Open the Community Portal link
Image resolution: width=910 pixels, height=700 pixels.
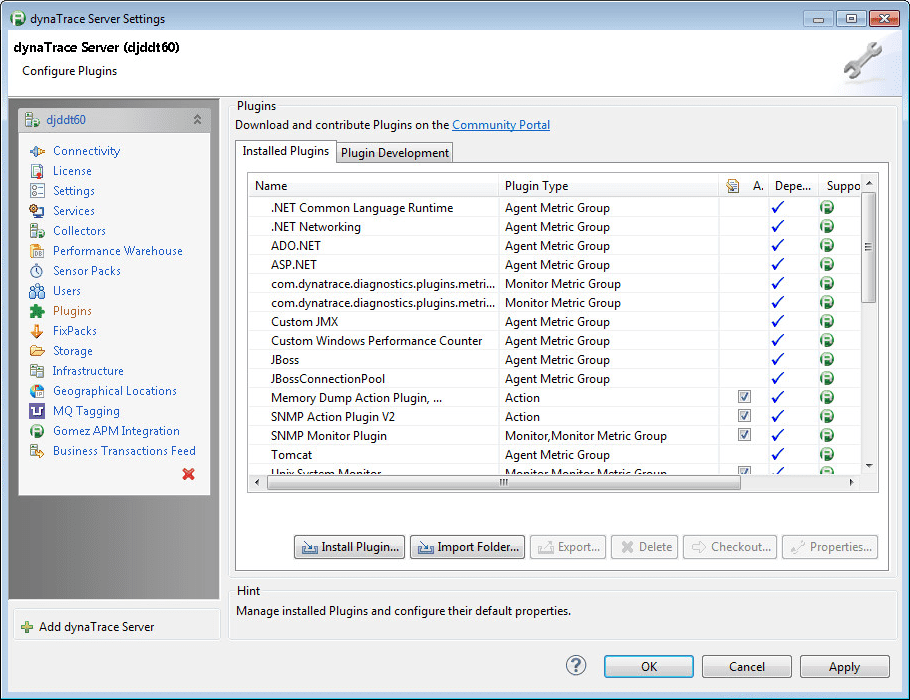[x=501, y=125]
